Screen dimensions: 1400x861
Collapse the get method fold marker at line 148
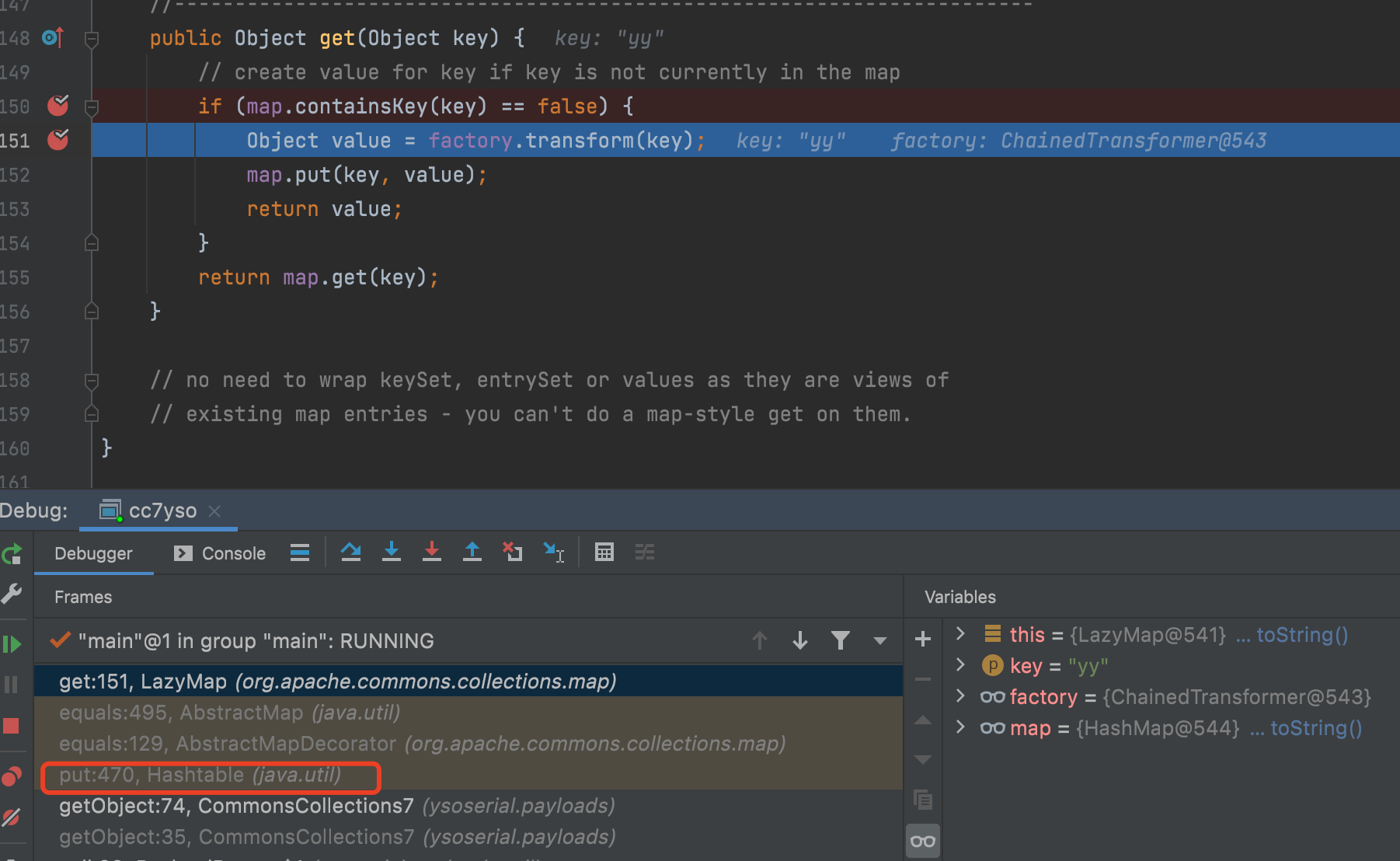point(92,38)
